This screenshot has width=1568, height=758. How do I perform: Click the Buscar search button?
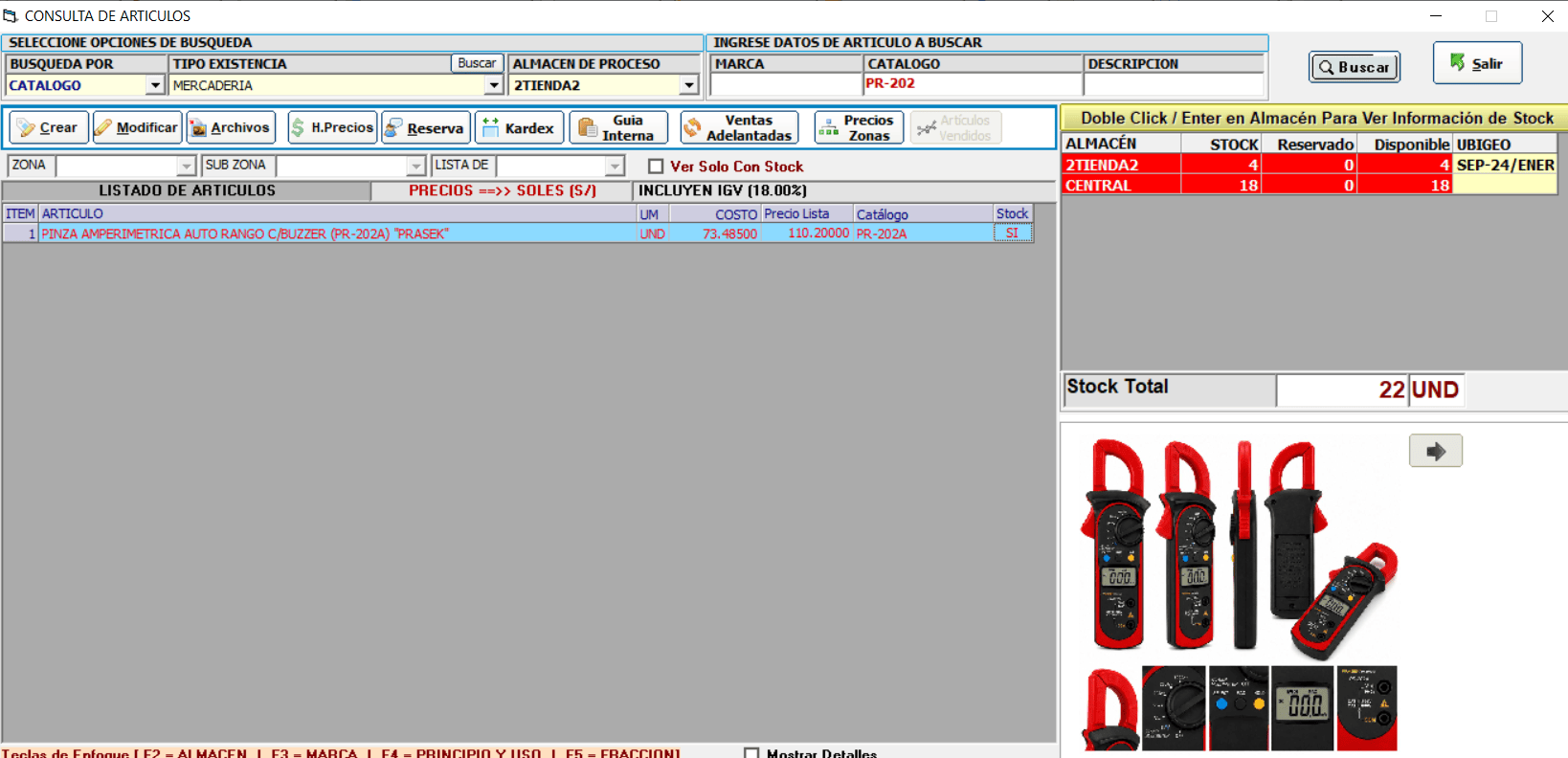click(x=1355, y=67)
